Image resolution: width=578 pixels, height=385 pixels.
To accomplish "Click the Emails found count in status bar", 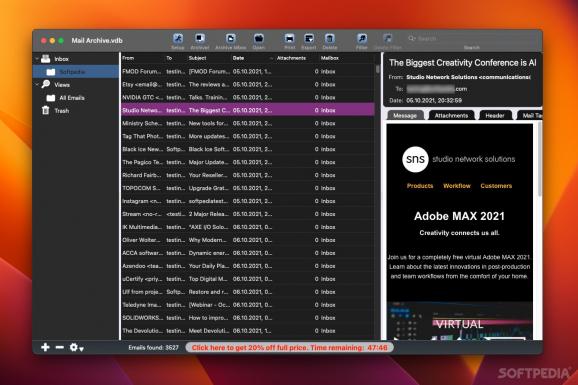I will pyautogui.click(x=153, y=348).
